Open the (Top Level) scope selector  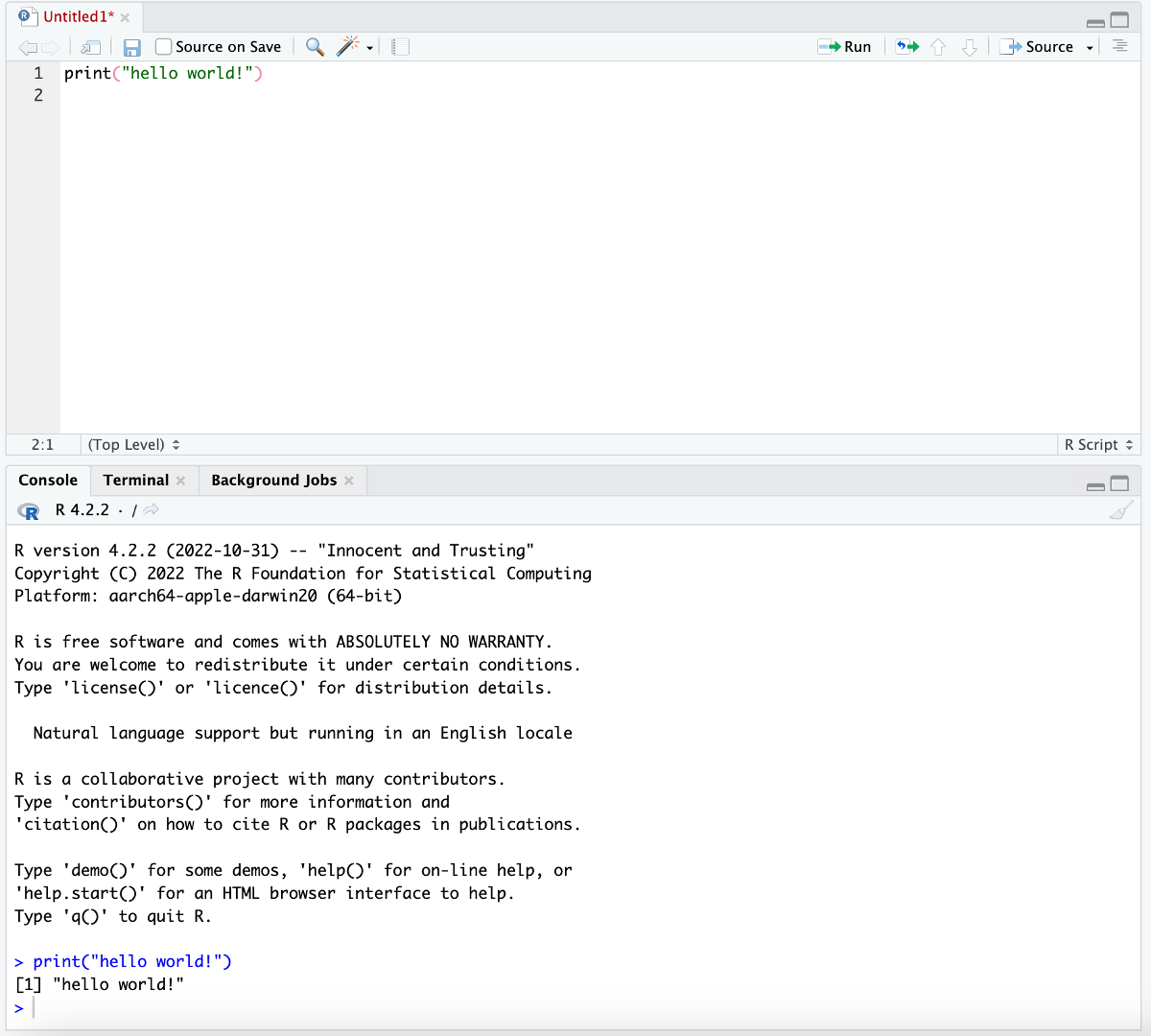point(134,444)
